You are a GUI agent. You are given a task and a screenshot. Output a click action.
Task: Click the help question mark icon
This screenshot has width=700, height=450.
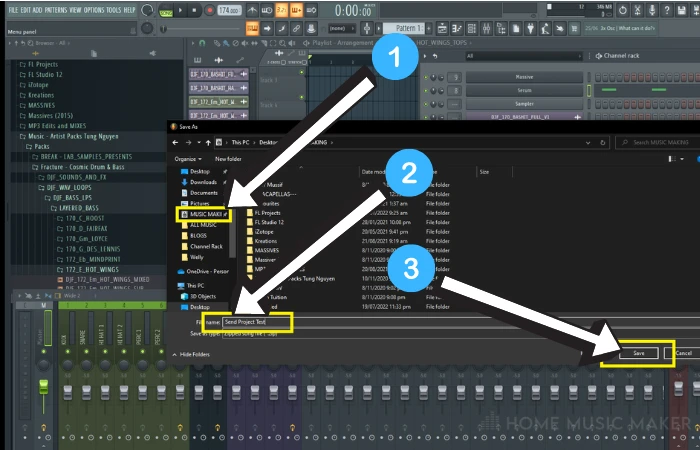coord(667,10)
